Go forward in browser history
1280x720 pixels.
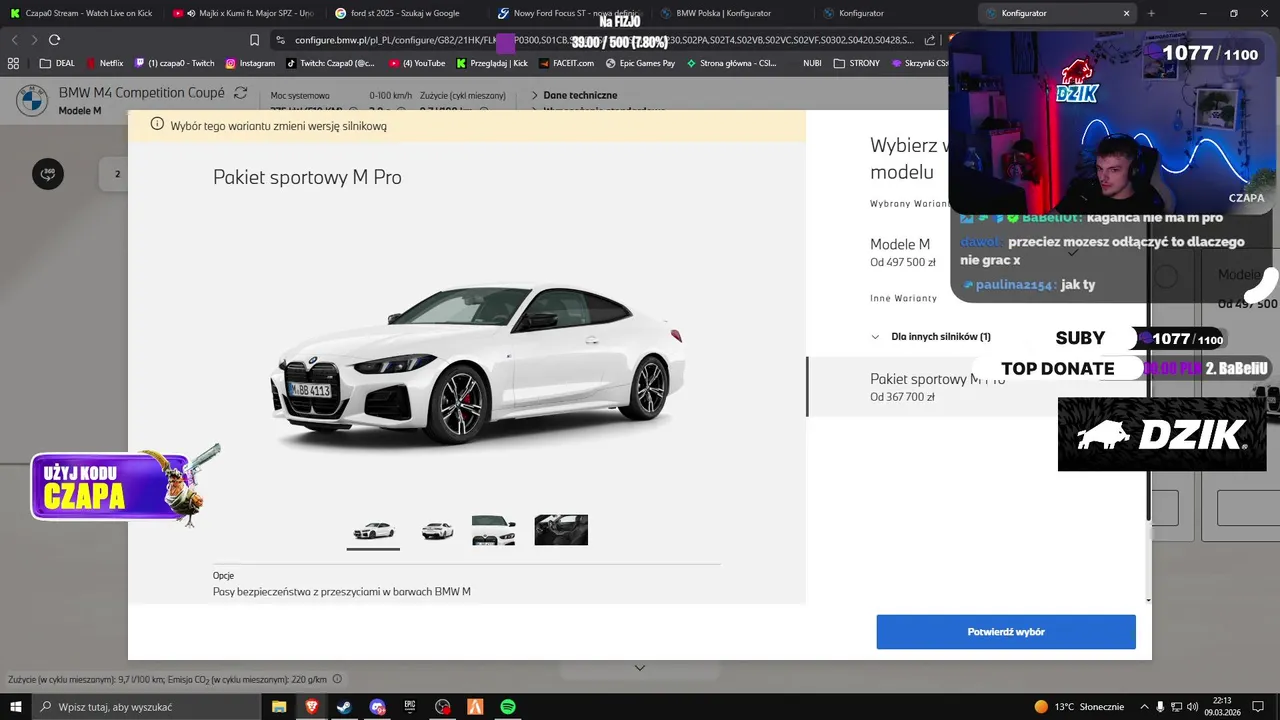(x=34, y=40)
